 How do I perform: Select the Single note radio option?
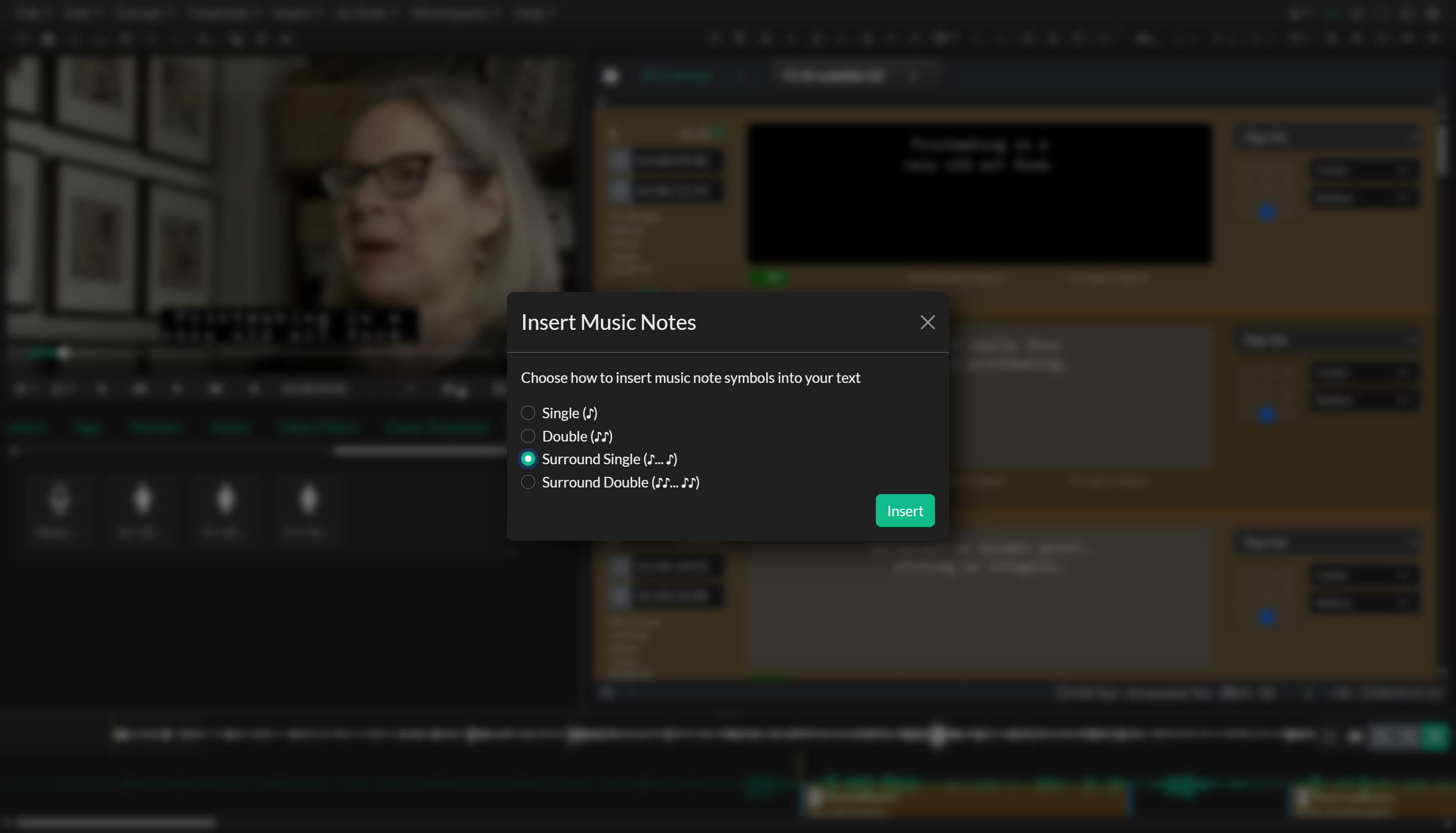click(528, 413)
